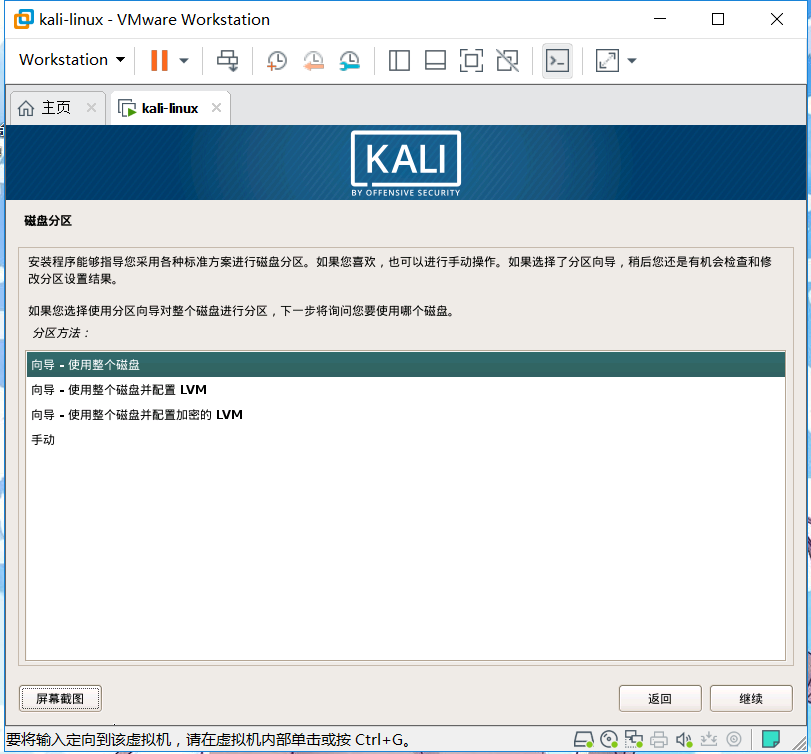
Task: Send Ctrl+Alt+Del to virtual machine
Action: (228, 61)
